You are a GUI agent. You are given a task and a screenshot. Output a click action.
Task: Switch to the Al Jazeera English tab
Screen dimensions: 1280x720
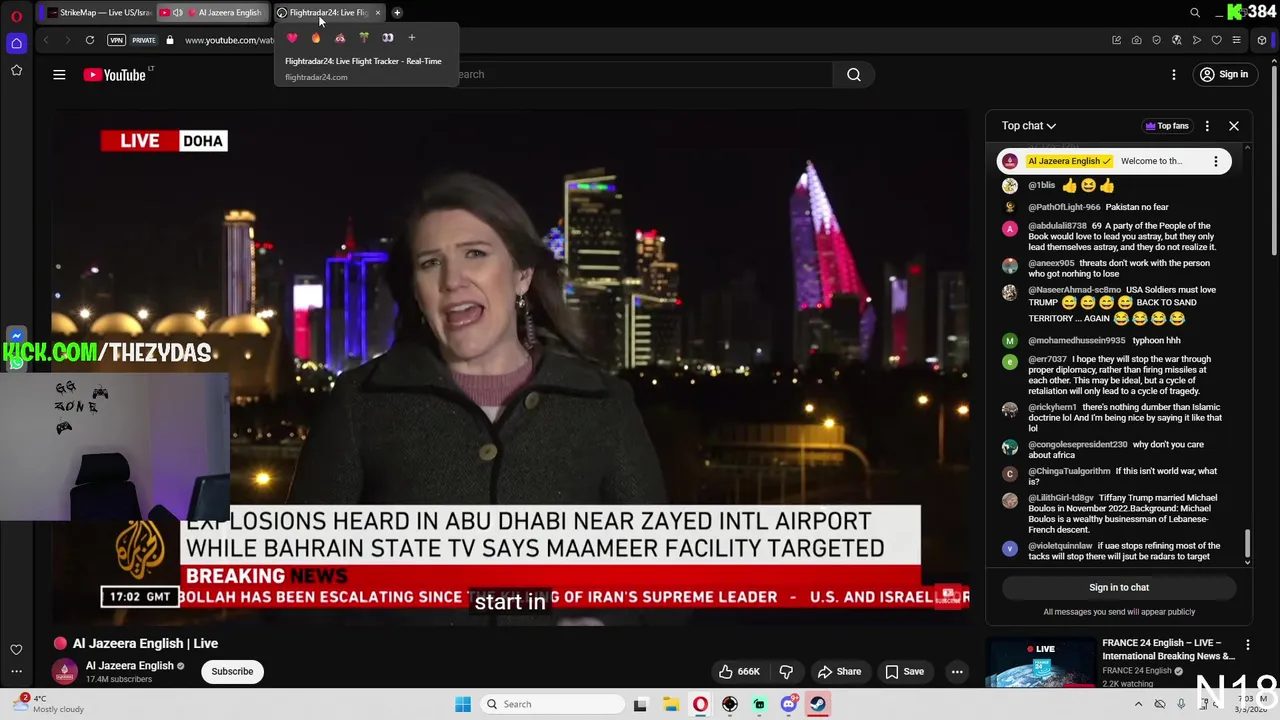tap(215, 13)
